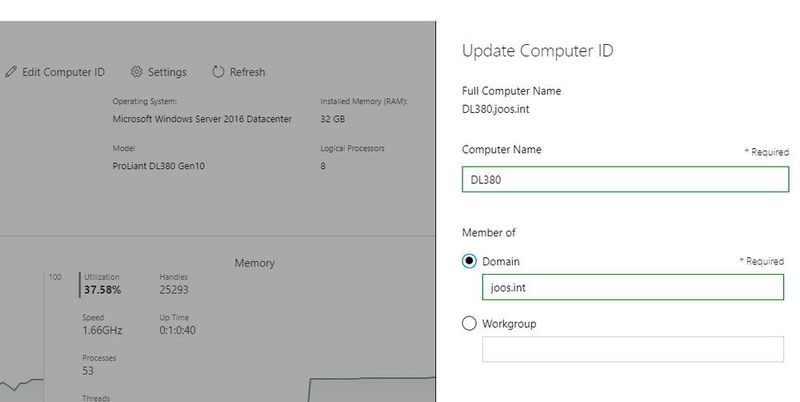800x402 pixels.
Task: Click the Up Time value 0:1:0:40
Action: click(178, 331)
